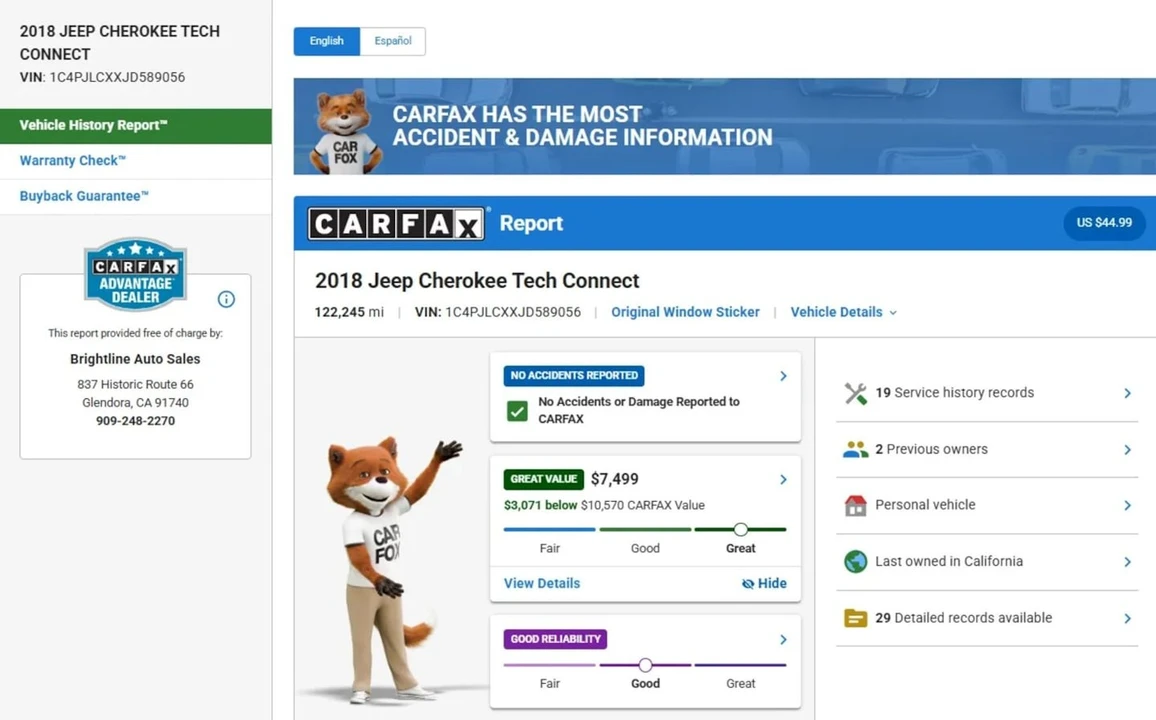Click the $7,499 price text
The width and height of the screenshot is (1156, 720).
615,480
